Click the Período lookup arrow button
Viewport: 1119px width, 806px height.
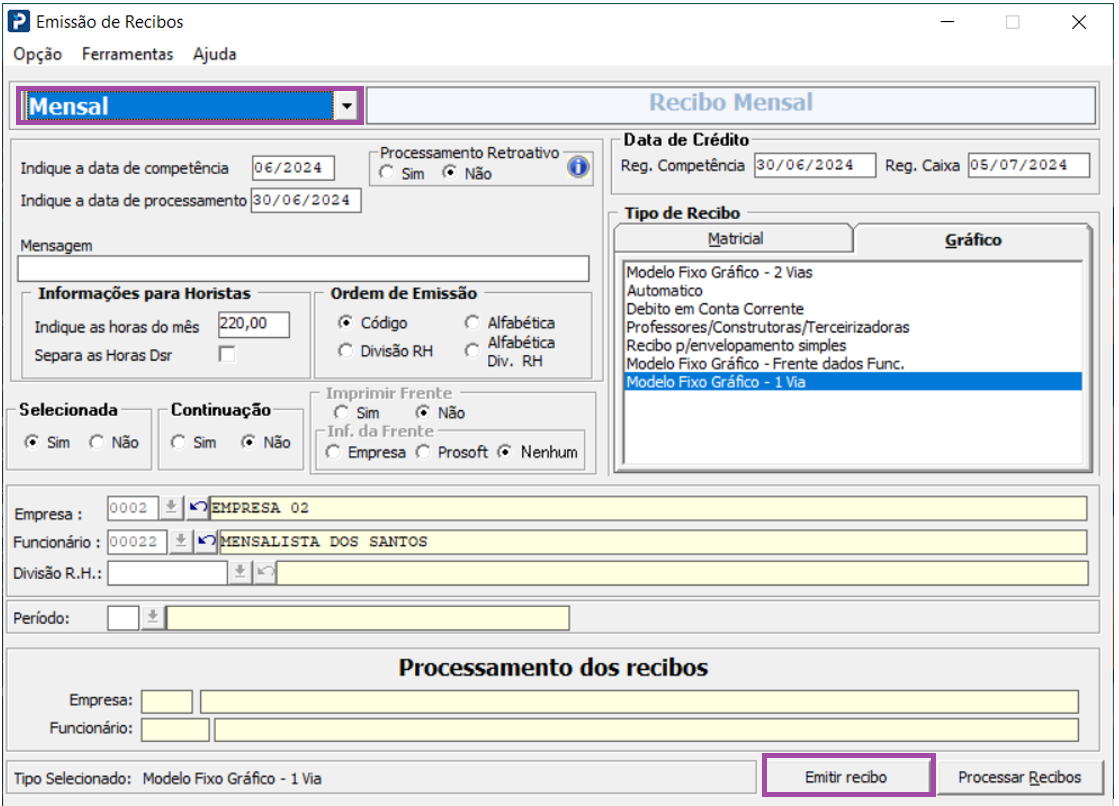pos(153,618)
